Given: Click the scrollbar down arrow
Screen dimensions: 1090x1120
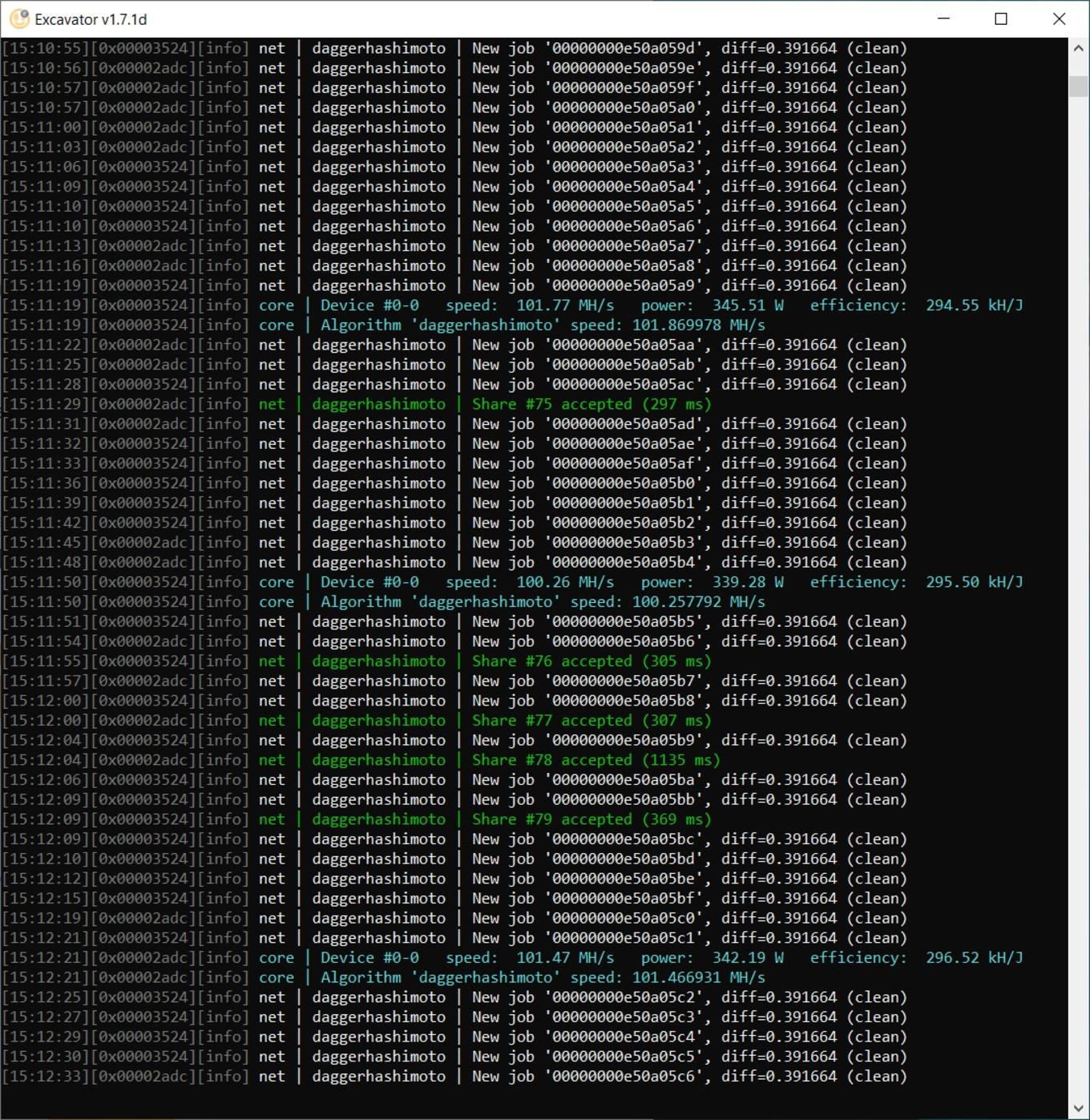Looking at the screenshot, I should point(1079,1109).
